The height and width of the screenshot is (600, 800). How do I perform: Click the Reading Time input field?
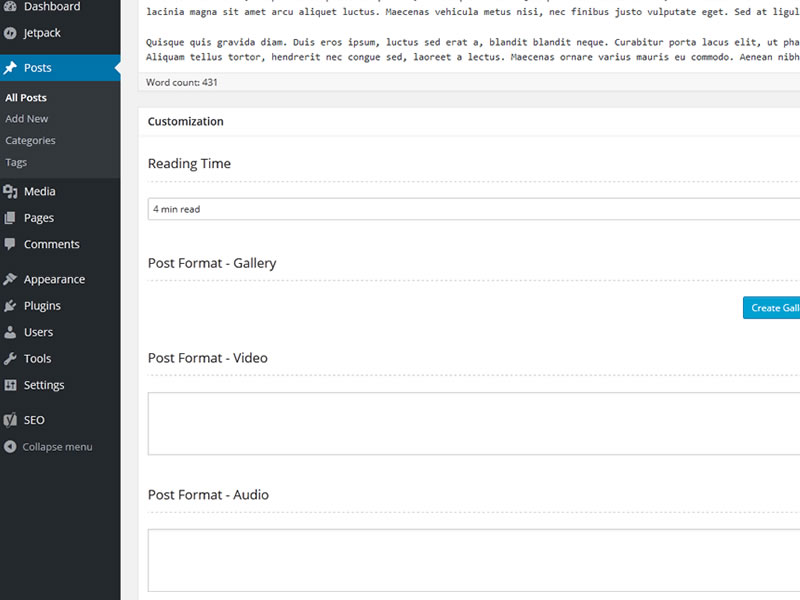point(472,209)
